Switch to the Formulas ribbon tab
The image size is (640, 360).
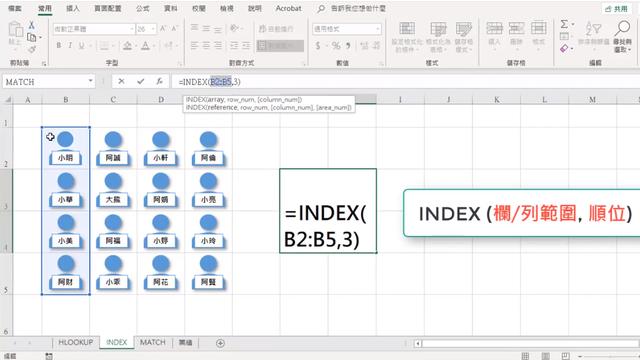click(142, 8)
